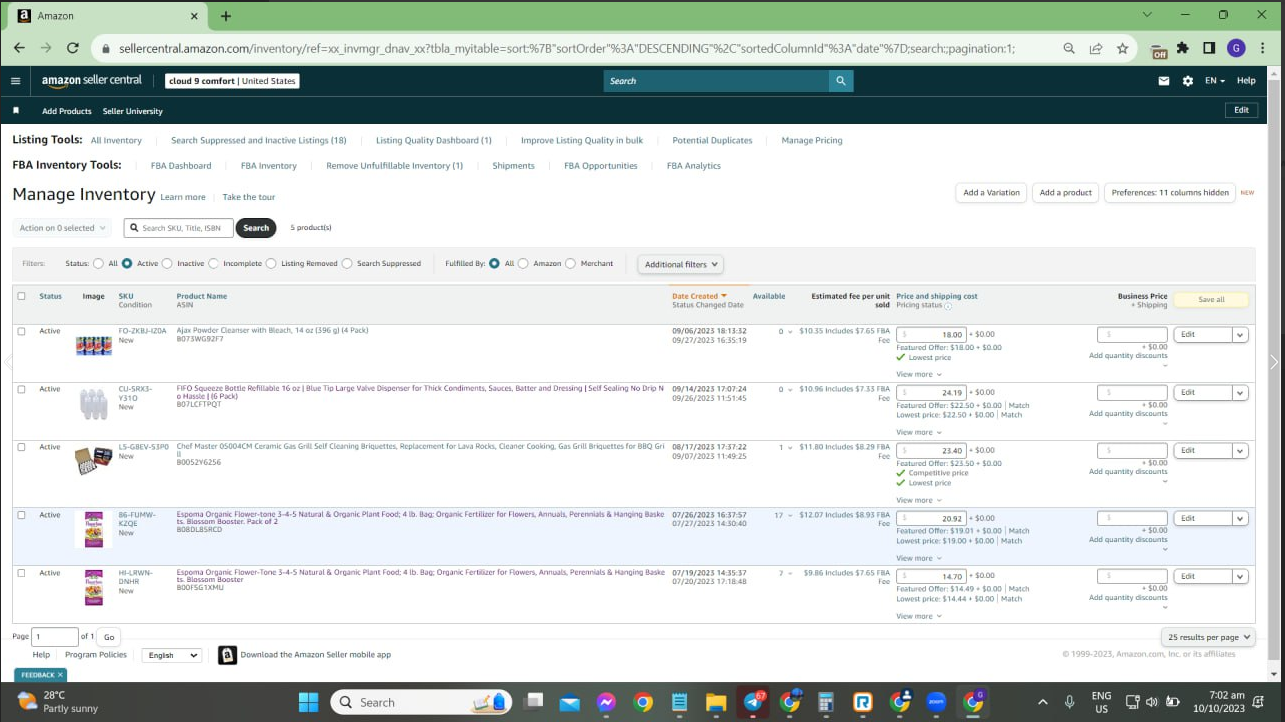This screenshot has height=722, width=1285.
Task: Click the bookmark flag icon beside Add Products
Action: pos(16,110)
